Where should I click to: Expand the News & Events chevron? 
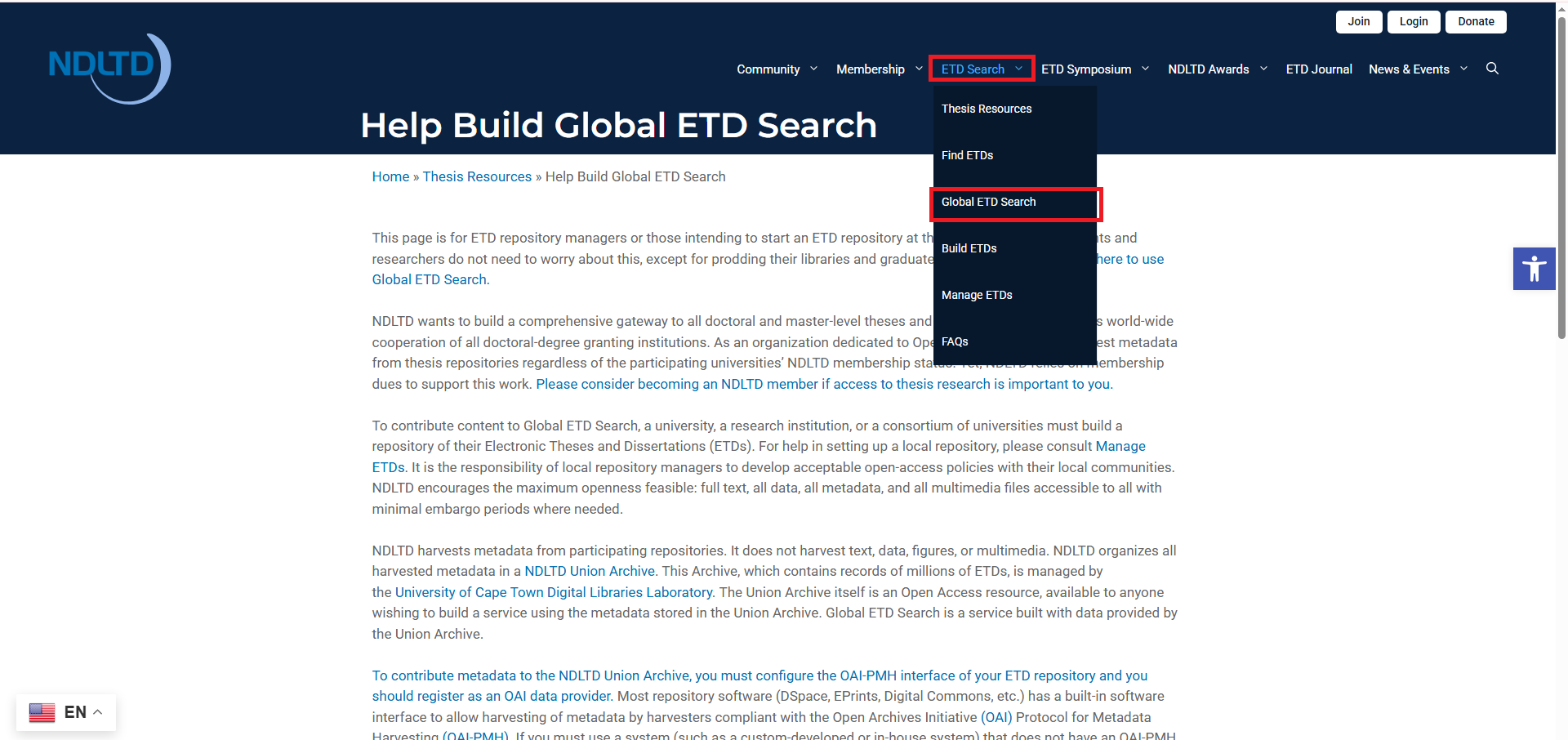[x=1463, y=69]
